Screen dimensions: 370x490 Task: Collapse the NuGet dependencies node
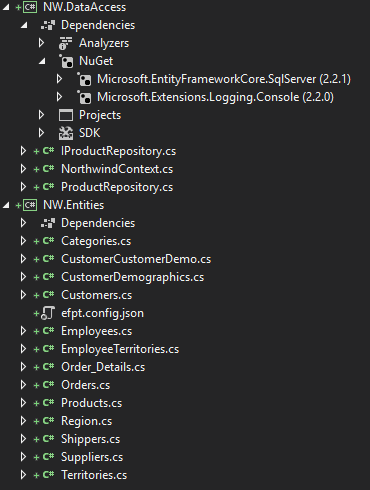[x=42, y=61]
